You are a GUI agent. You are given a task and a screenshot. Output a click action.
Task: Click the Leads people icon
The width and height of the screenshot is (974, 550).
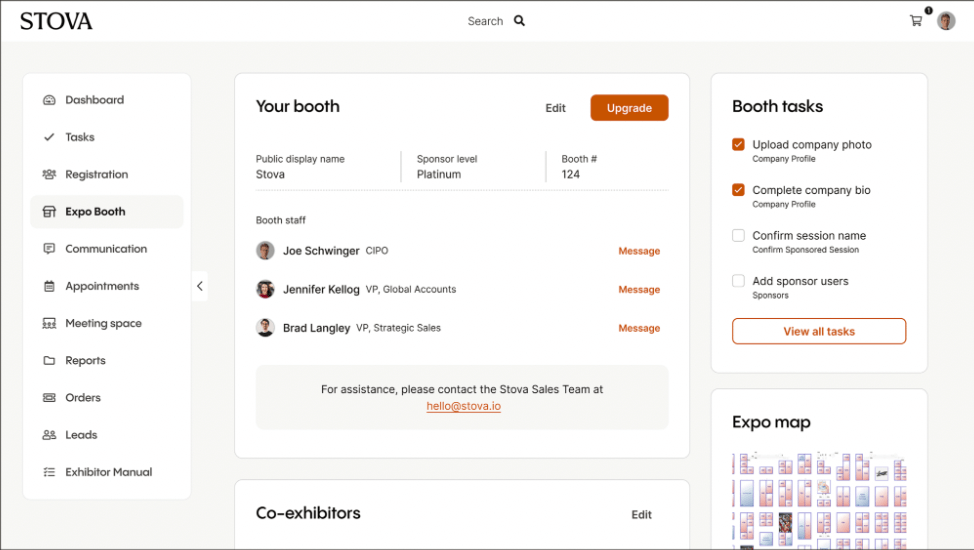[49, 435]
